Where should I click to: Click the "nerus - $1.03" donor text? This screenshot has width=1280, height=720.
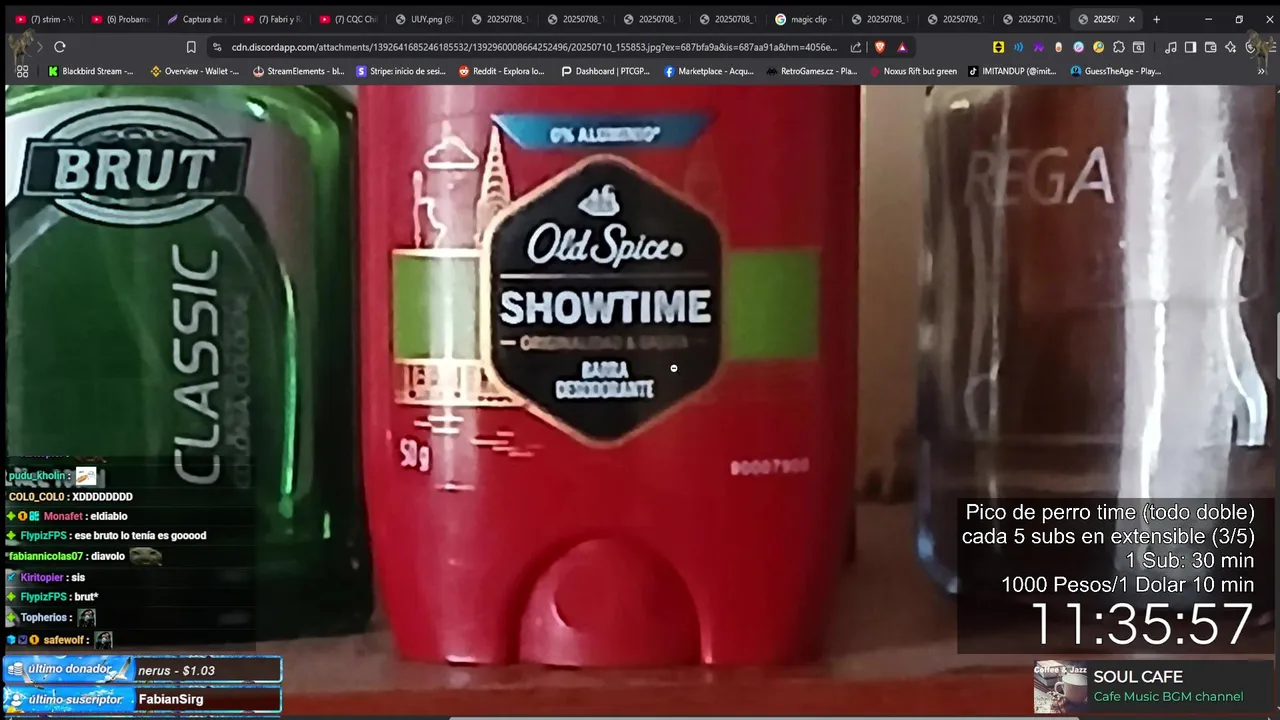[x=177, y=671]
